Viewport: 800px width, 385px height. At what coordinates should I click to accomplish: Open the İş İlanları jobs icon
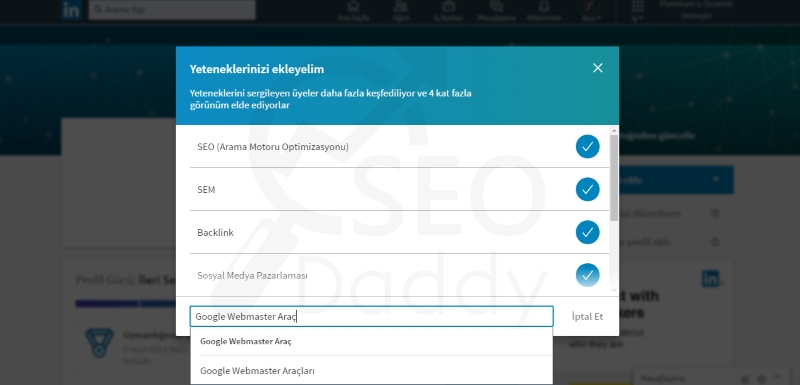click(x=448, y=11)
